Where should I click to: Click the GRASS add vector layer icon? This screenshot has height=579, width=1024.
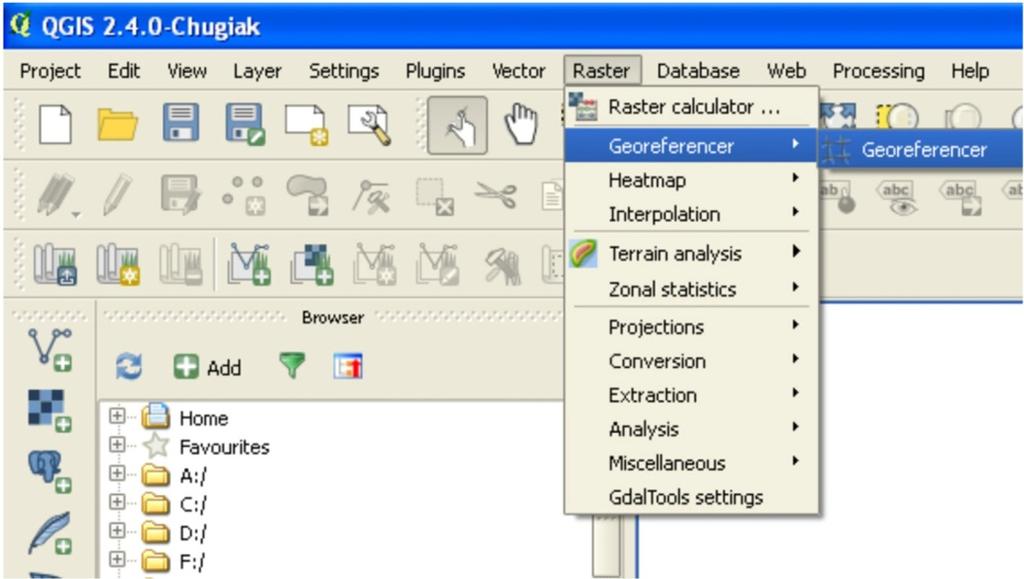click(x=248, y=264)
